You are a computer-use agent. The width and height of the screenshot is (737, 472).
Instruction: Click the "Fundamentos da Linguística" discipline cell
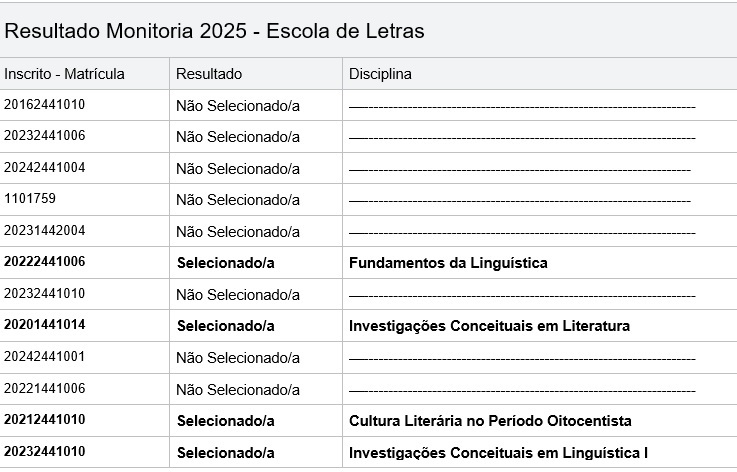[448, 263]
